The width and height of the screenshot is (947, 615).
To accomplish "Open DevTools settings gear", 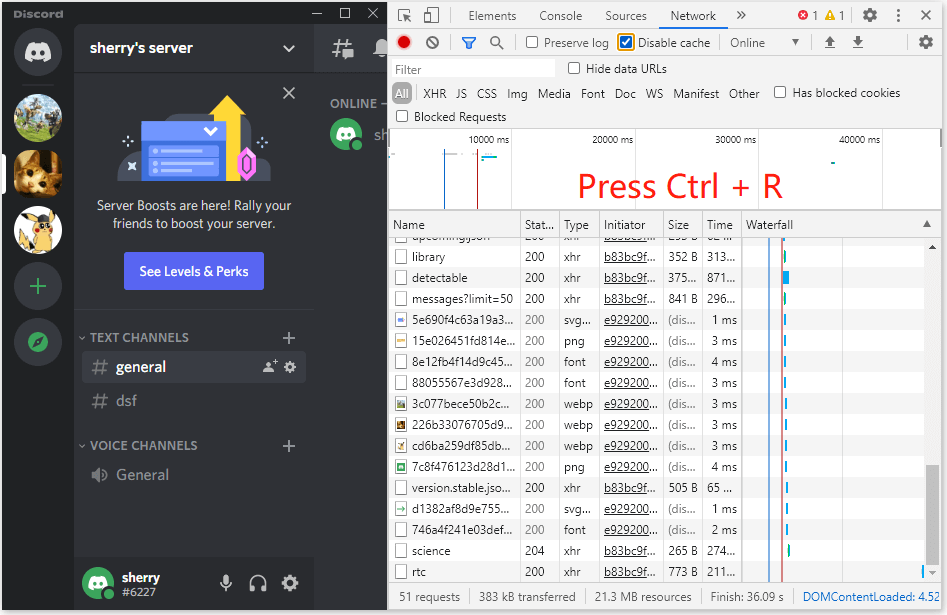I will (x=870, y=16).
